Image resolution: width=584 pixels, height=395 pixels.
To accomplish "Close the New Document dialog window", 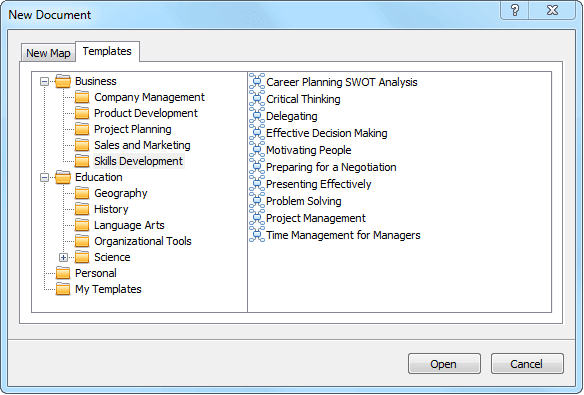I will tap(552, 10).
